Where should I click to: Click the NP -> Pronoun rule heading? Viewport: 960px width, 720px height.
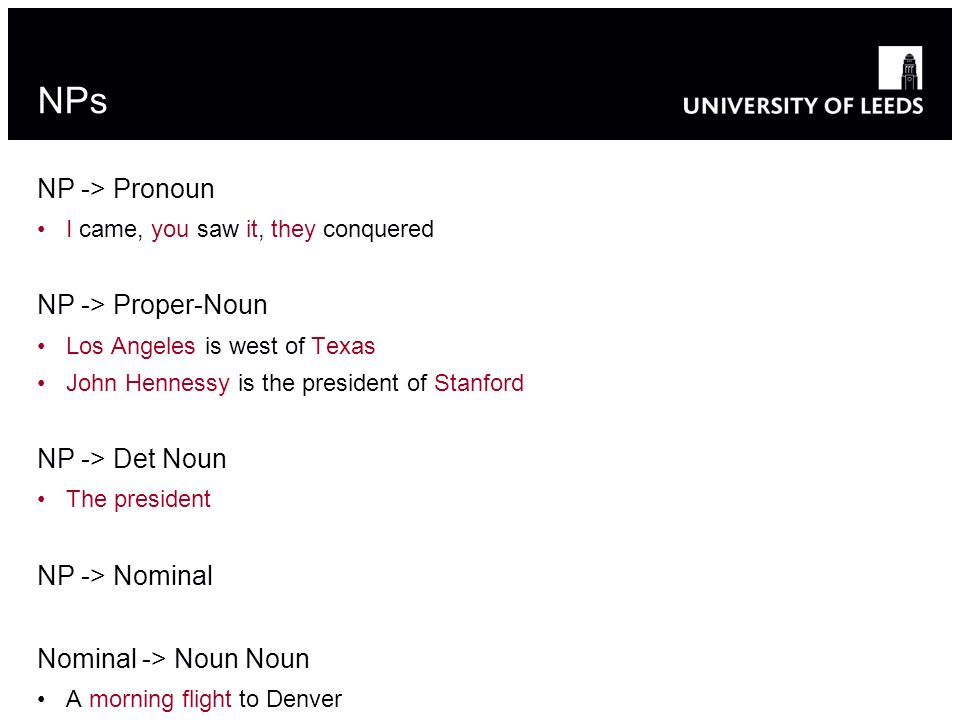click(x=126, y=189)
